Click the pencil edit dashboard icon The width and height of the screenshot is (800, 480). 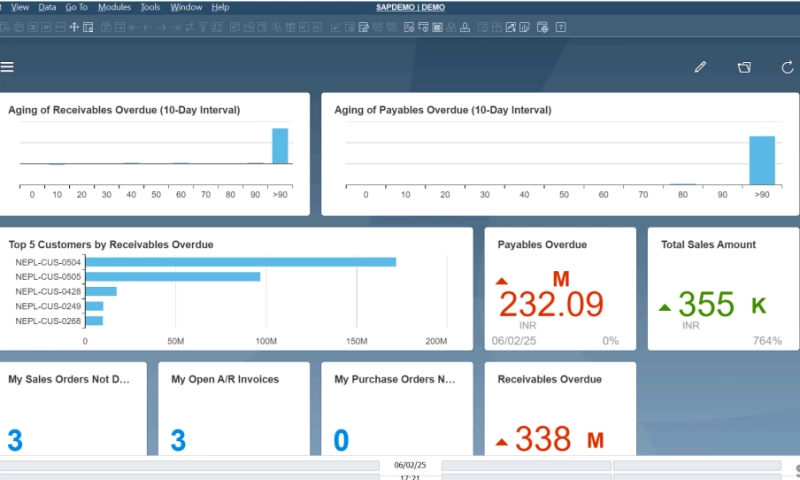pos(700,67)
